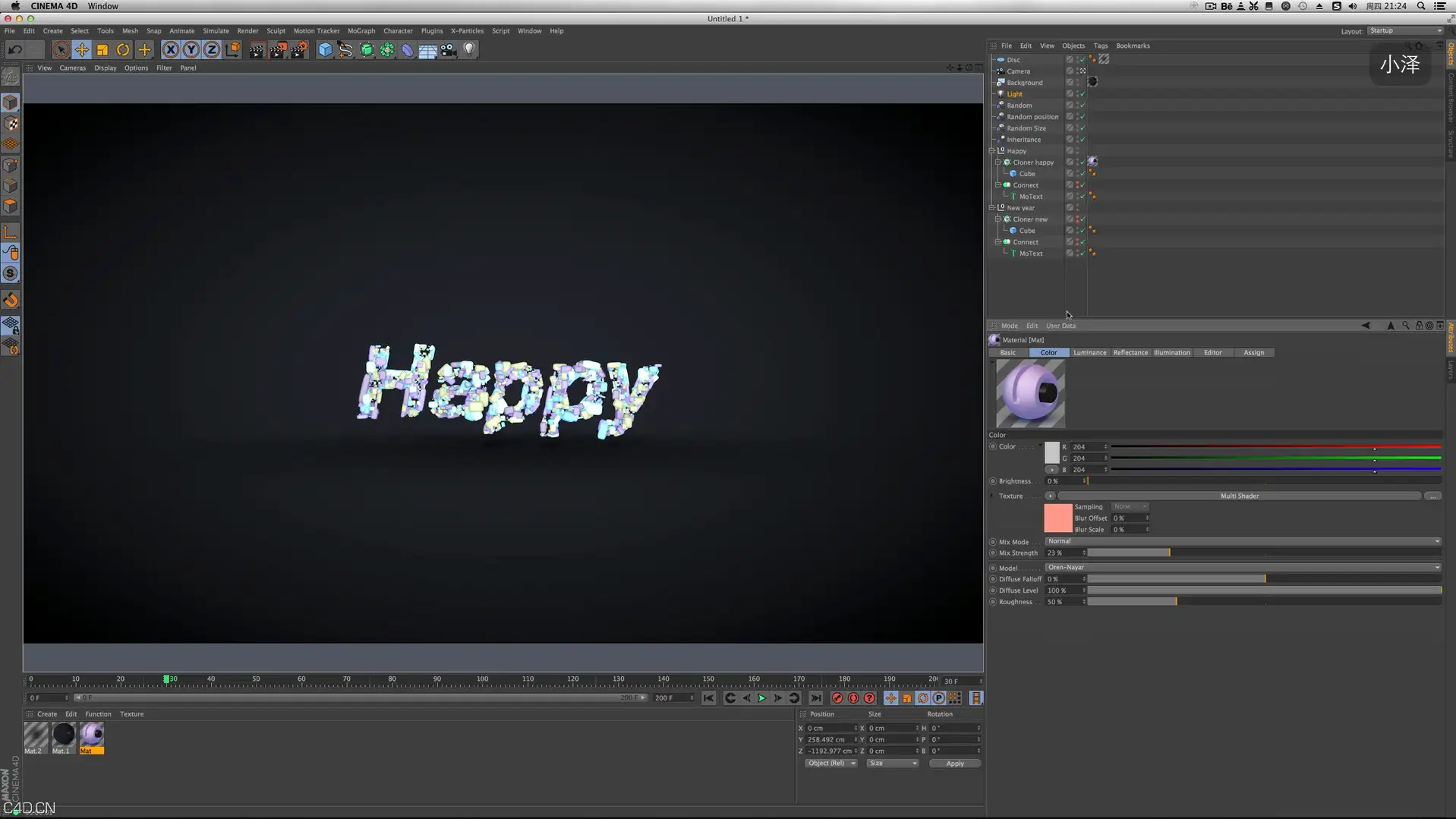
Task: Collapse the Cloner happy tree node
Action: (x=998, y=162)
